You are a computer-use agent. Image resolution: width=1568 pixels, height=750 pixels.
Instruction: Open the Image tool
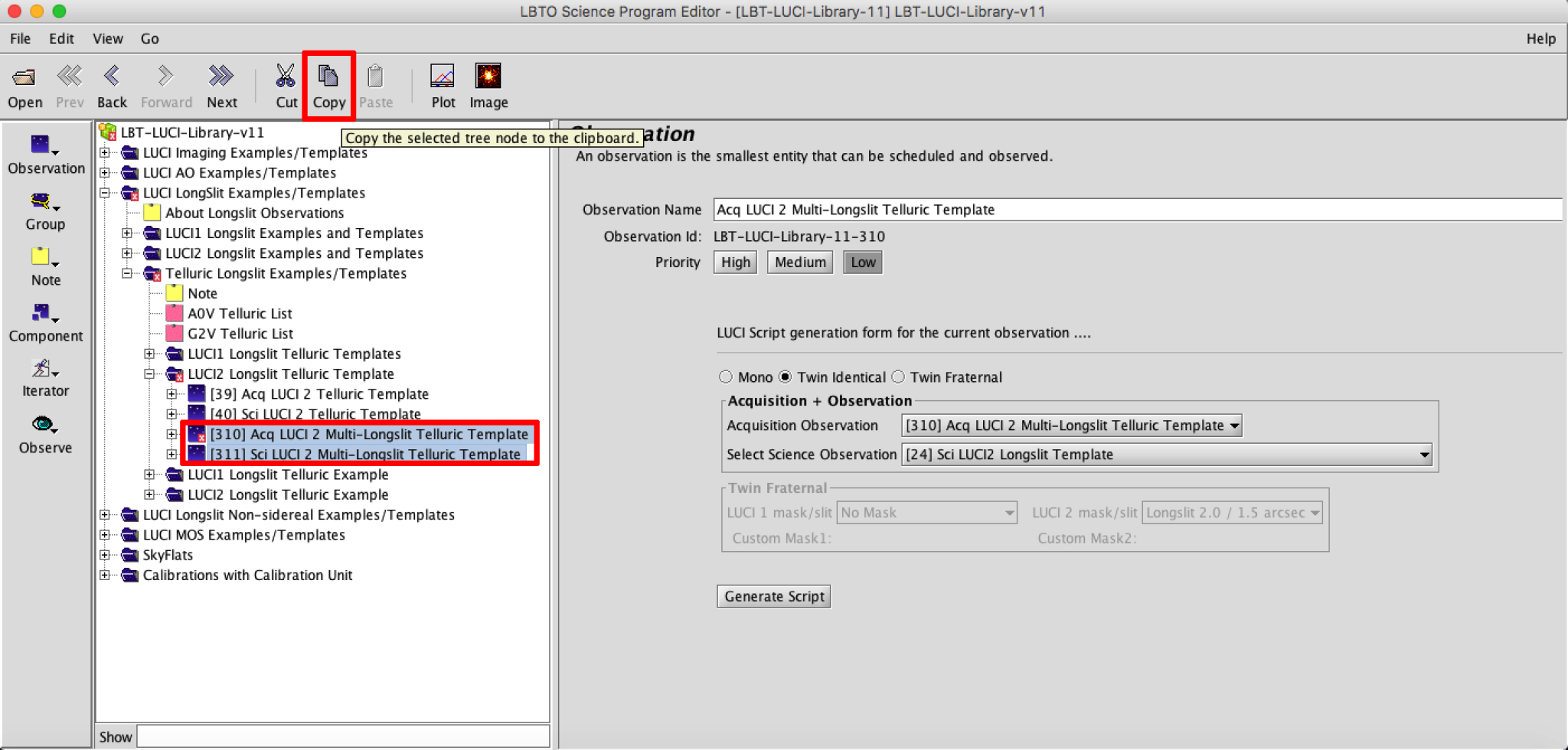[488, 76]
